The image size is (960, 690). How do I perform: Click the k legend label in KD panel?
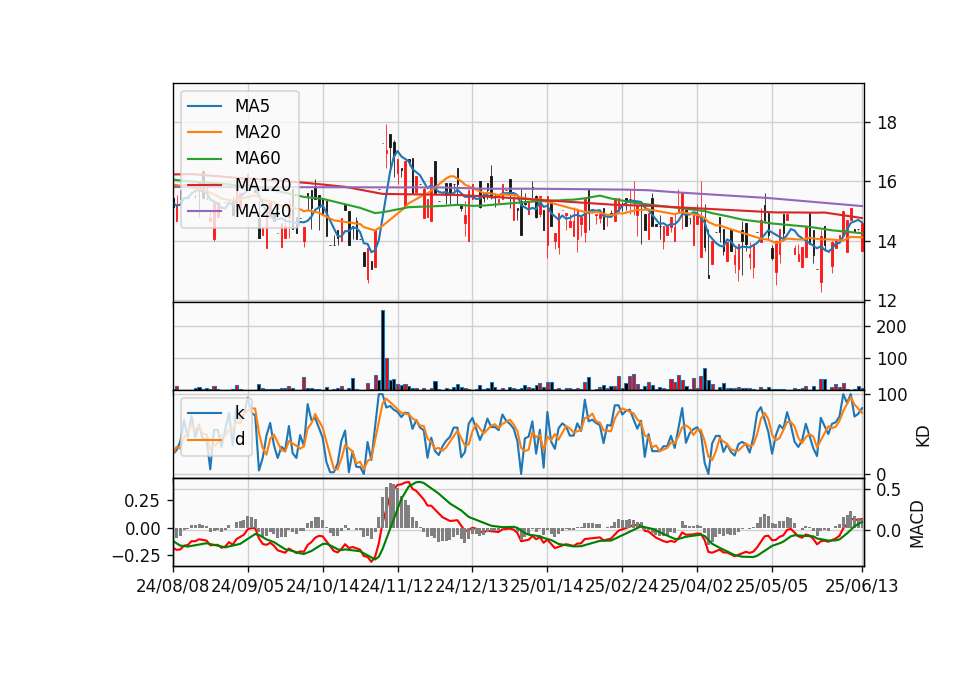point(239,413)
